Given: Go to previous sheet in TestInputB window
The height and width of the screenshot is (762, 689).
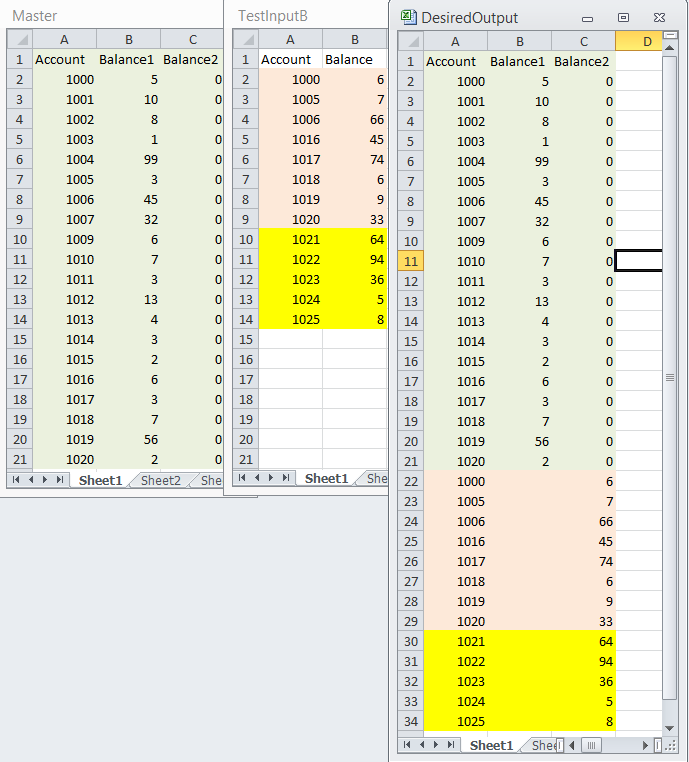Looking at the screenshot, I should (257, 478).
